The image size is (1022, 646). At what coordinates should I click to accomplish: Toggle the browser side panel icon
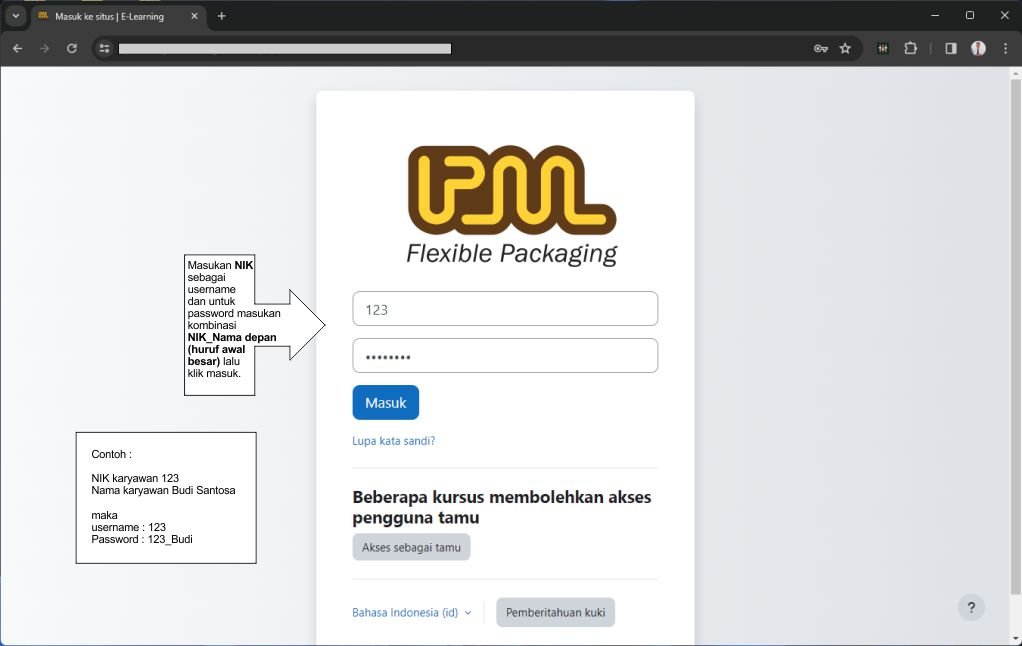950,48
